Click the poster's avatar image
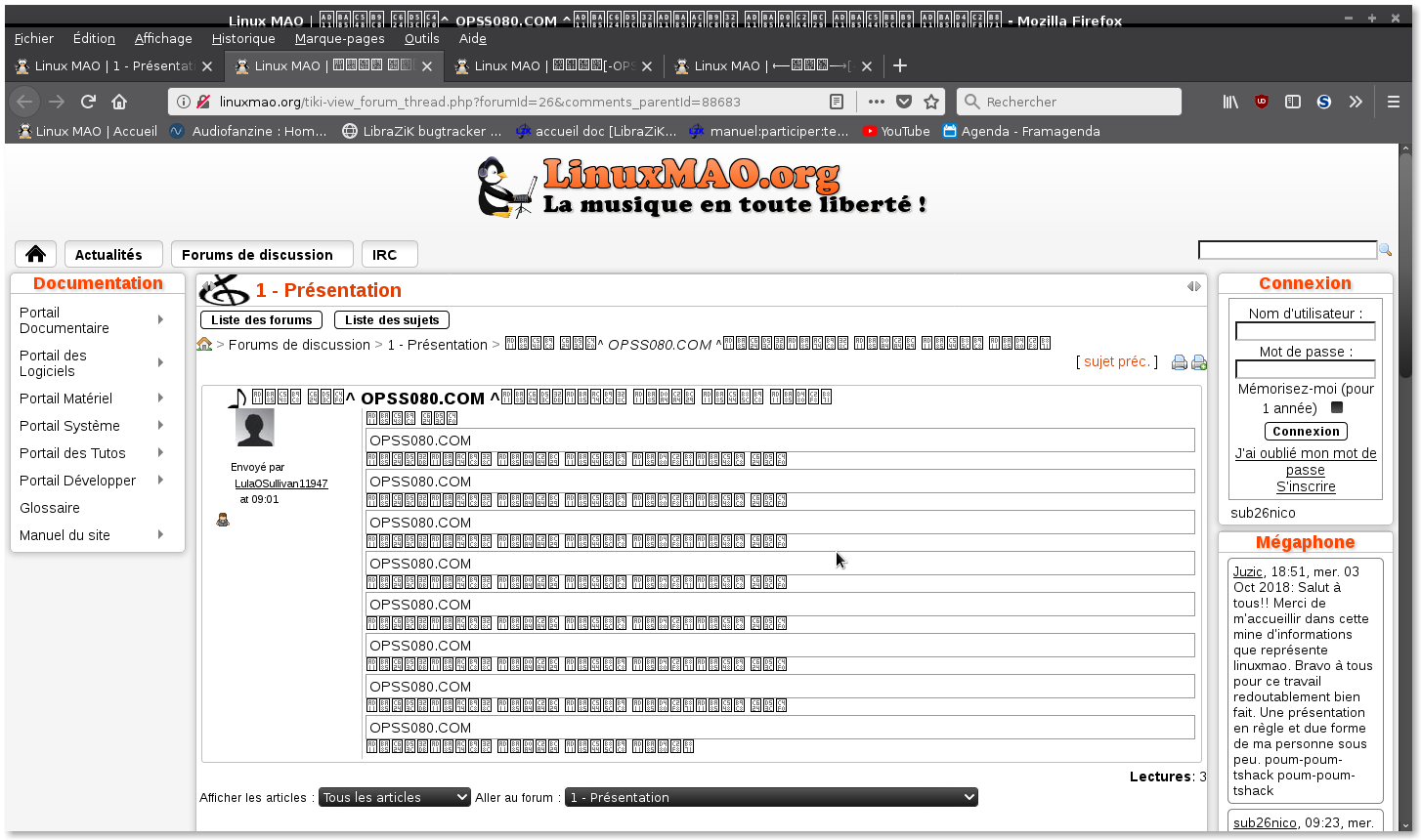This screenshot has width=1421, height=840. click(x=255, y=428)
